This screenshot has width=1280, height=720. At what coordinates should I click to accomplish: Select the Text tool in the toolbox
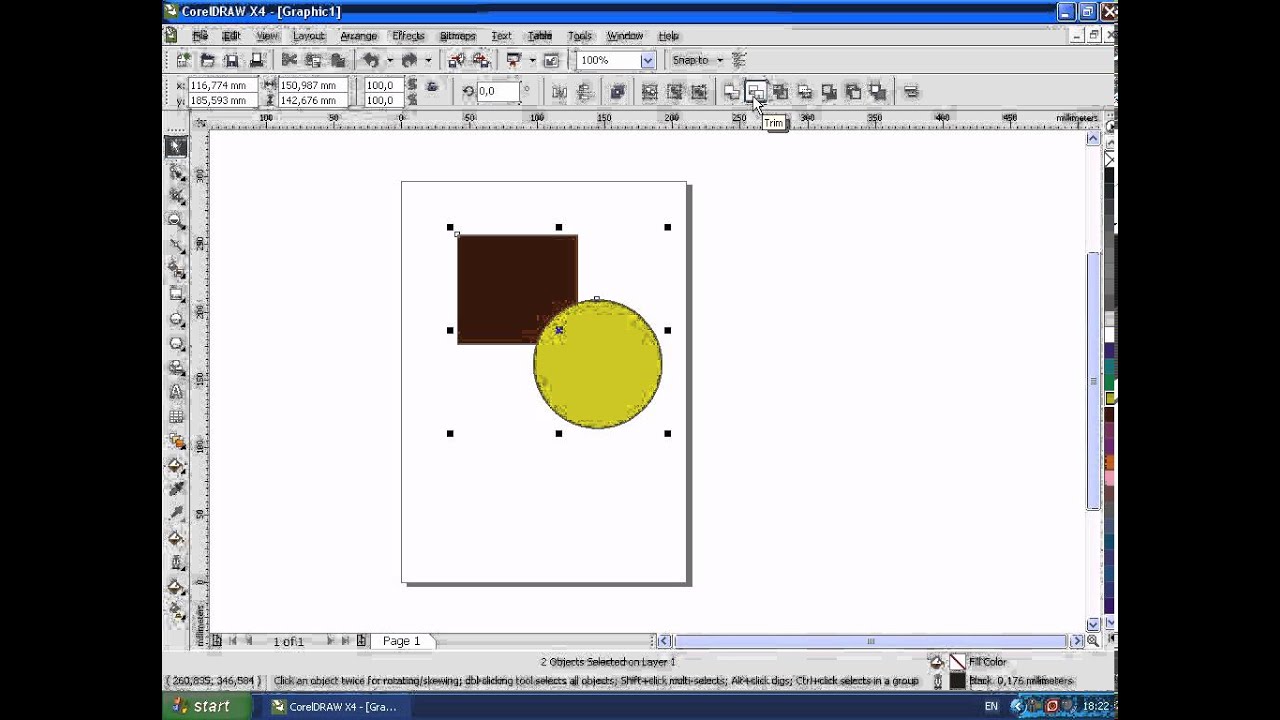point(176,392)
